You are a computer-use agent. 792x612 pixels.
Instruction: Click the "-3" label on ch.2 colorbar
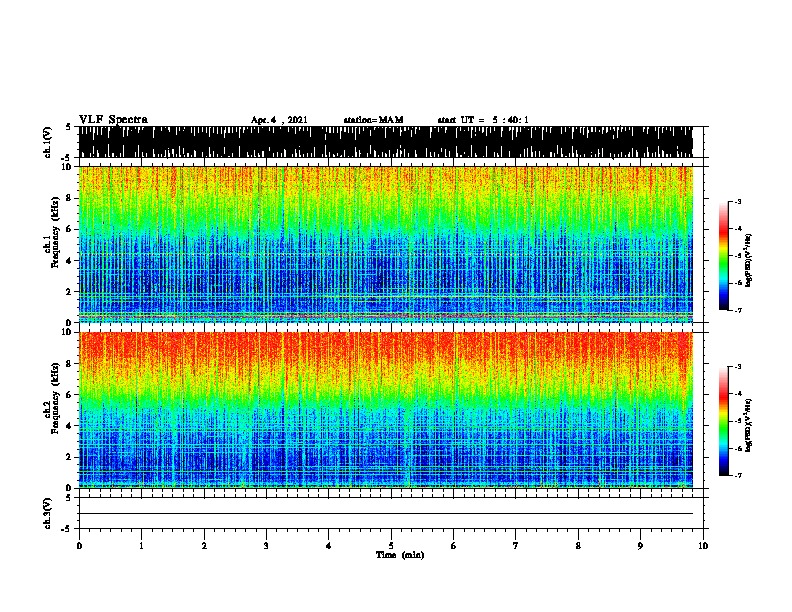click(x=737, y=367)
